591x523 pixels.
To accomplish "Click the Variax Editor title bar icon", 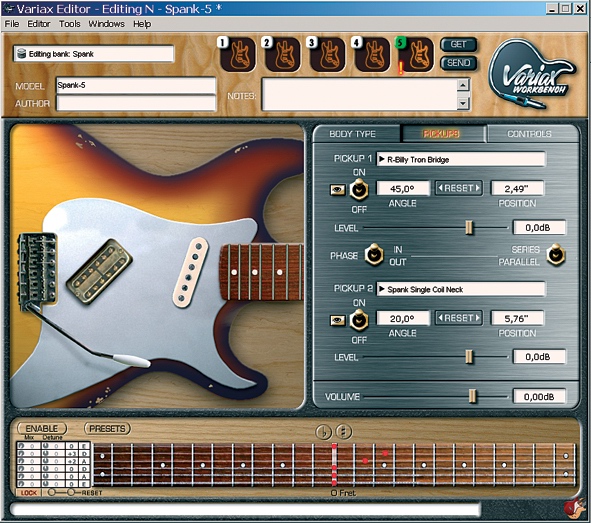I will point(9,8).
